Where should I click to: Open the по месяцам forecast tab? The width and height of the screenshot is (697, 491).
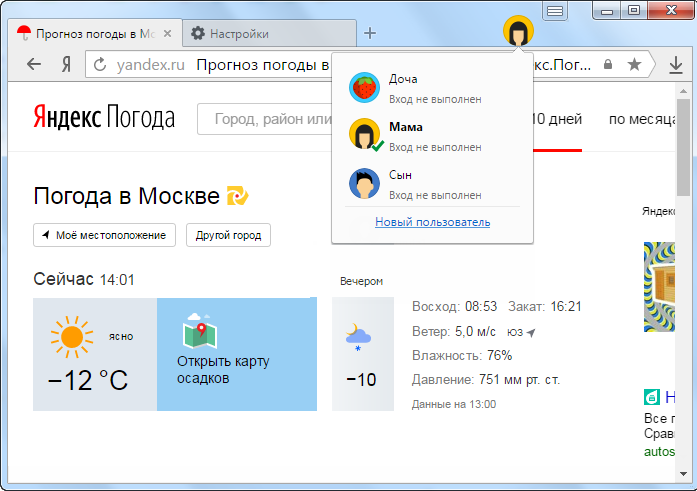[x=642, y=119]
